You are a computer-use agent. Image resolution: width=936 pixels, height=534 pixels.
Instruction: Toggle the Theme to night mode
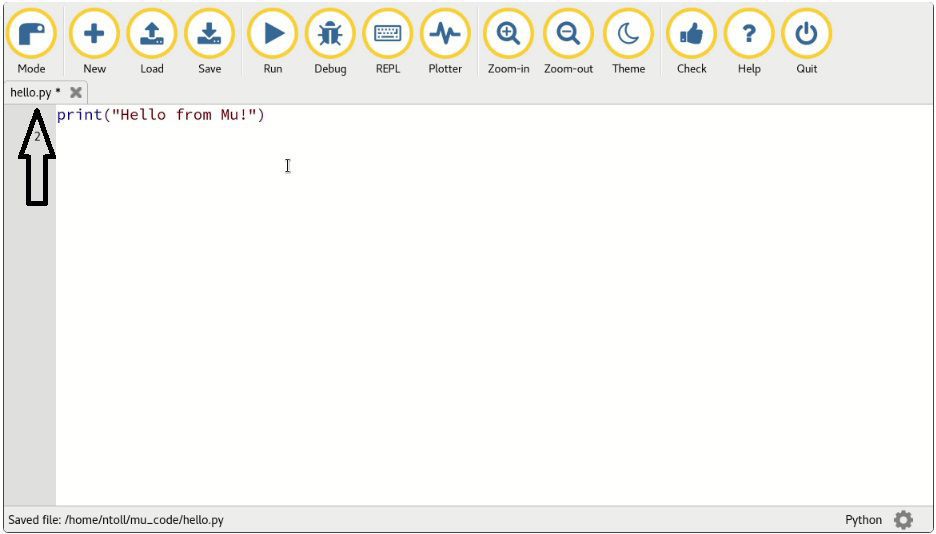pyautogui.click(x=629, y=42)
